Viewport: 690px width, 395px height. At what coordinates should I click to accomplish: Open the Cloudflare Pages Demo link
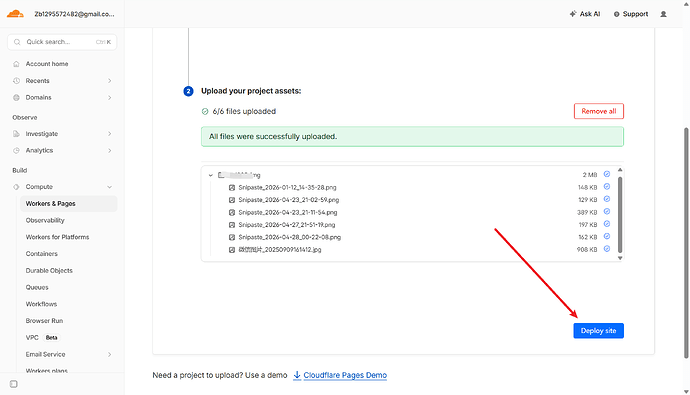coord(345,375)
